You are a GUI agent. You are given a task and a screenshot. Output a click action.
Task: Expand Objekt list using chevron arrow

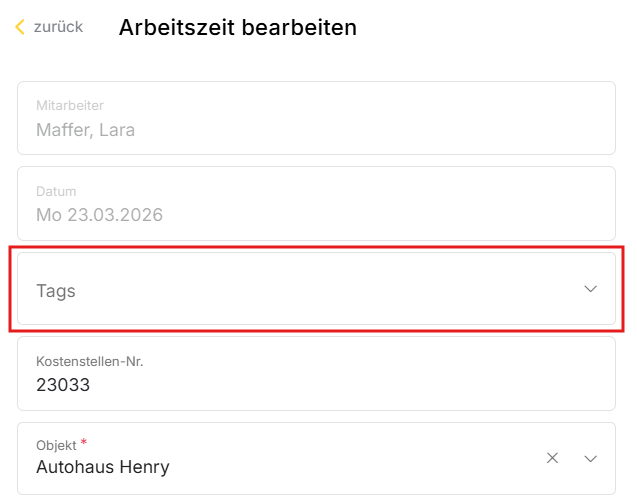[590, 458]
